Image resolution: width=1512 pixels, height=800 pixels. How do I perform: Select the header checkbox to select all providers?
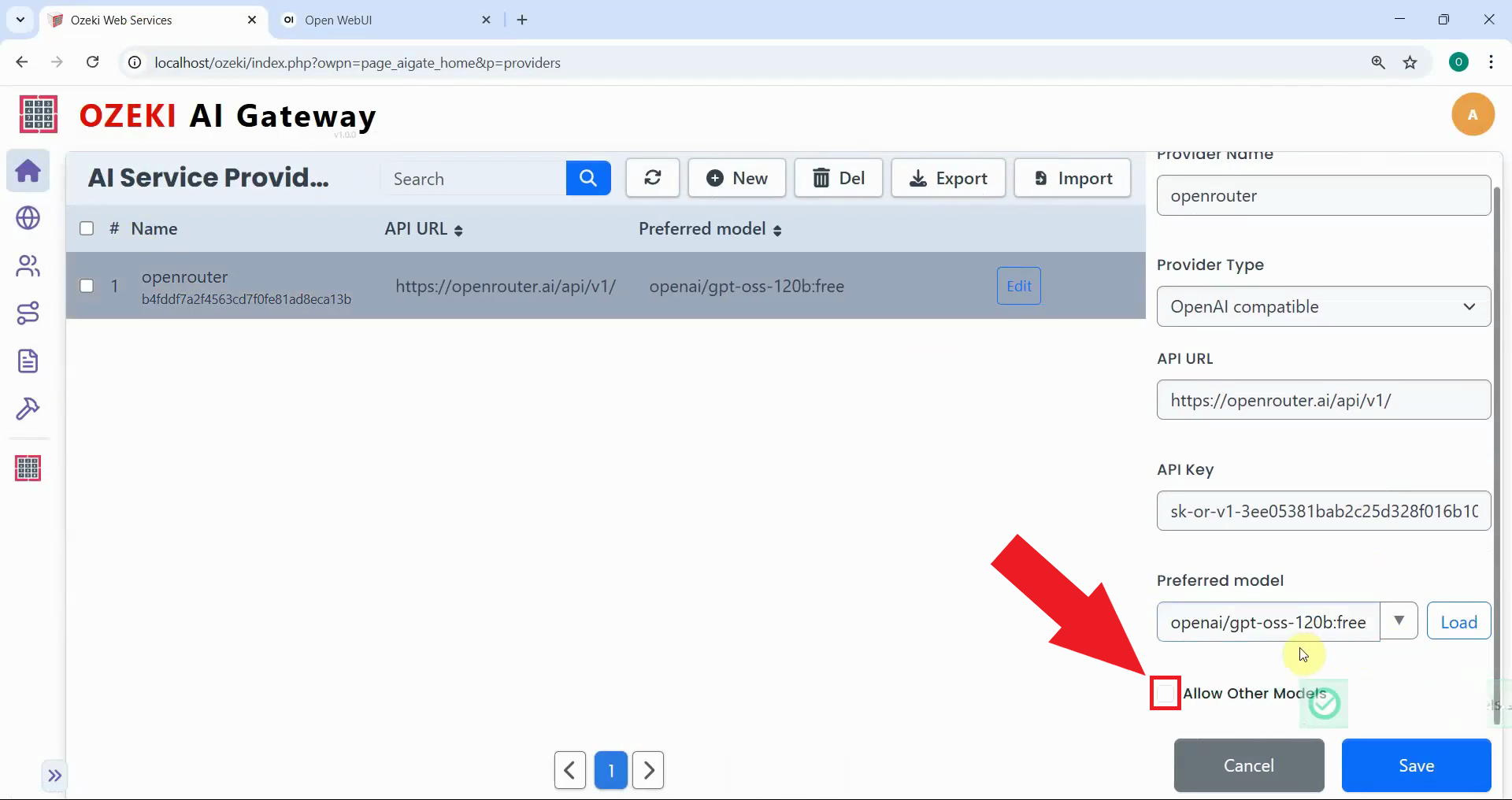(x=87, y=228)
